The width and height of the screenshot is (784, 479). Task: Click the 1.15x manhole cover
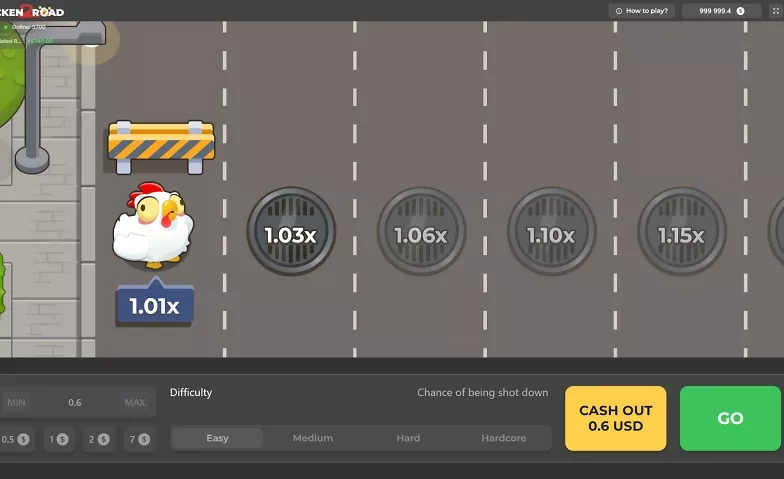[681, 233]
